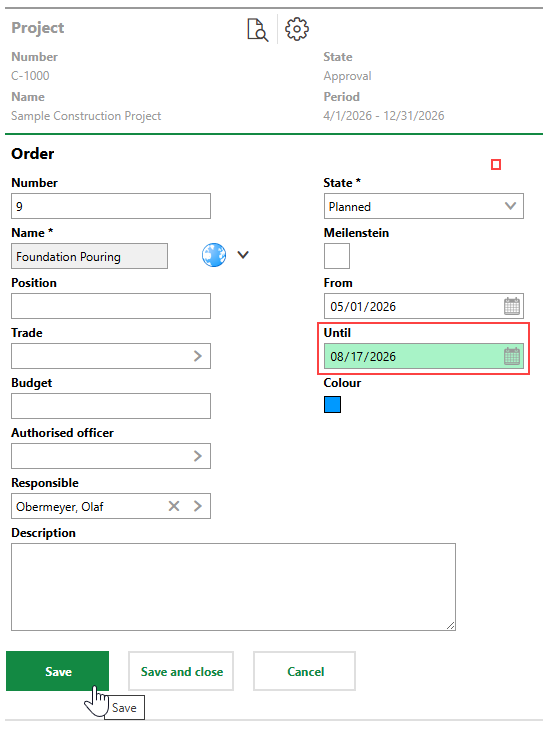This screenshot has width=543, height=729.
Task: Focus the Budget input field
Action: pyautogui.click(x=111, y=406)
